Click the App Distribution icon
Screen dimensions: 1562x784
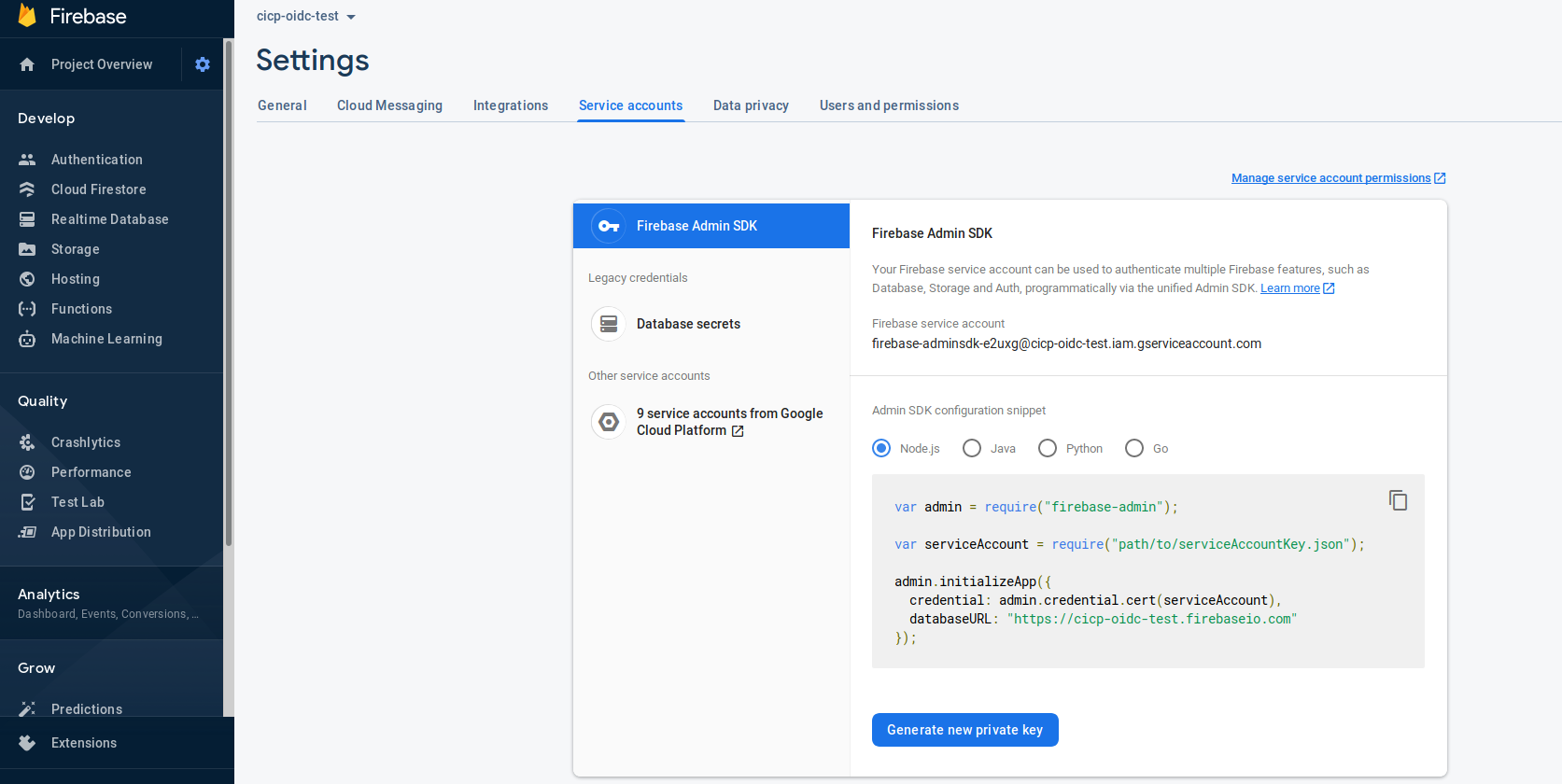27,532
